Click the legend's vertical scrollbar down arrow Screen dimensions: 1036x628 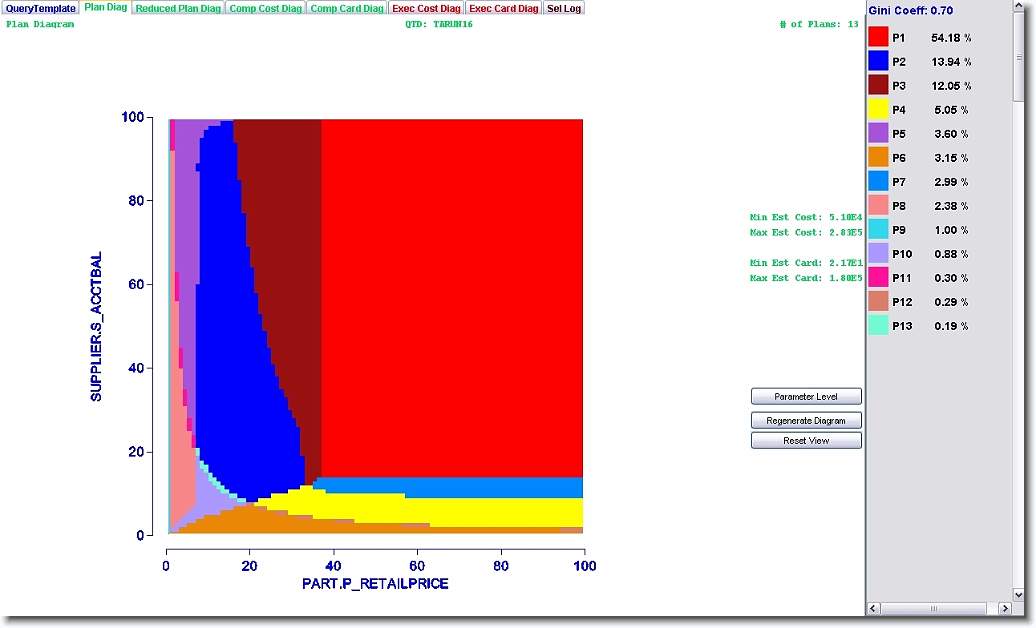[x=1019, y=594]
